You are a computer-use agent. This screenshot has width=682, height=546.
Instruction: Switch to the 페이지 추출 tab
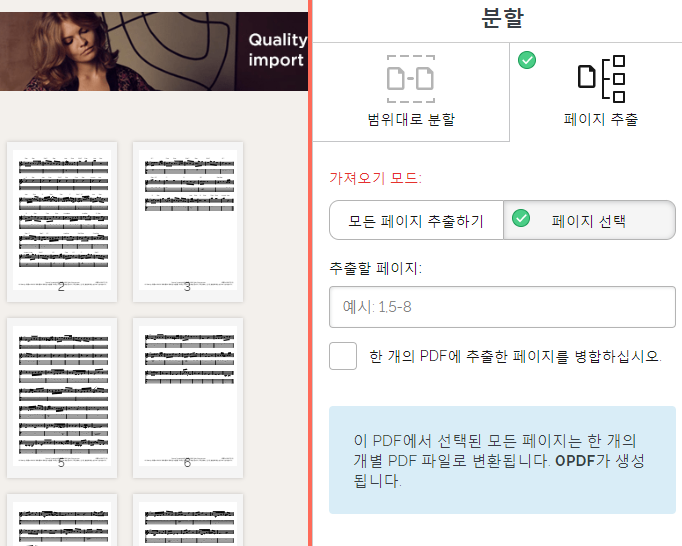(x=596, y=92)
